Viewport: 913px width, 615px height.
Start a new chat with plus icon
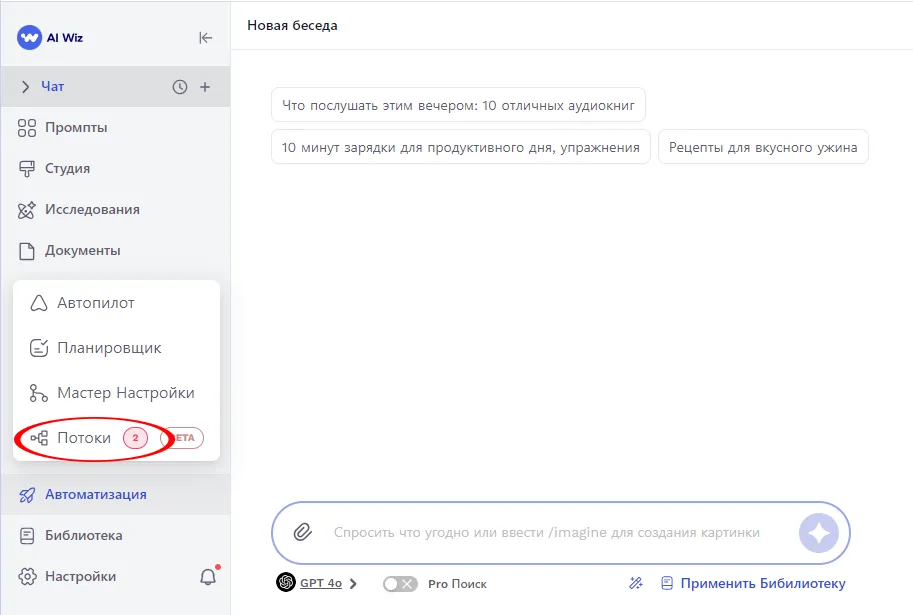point(205,87)
